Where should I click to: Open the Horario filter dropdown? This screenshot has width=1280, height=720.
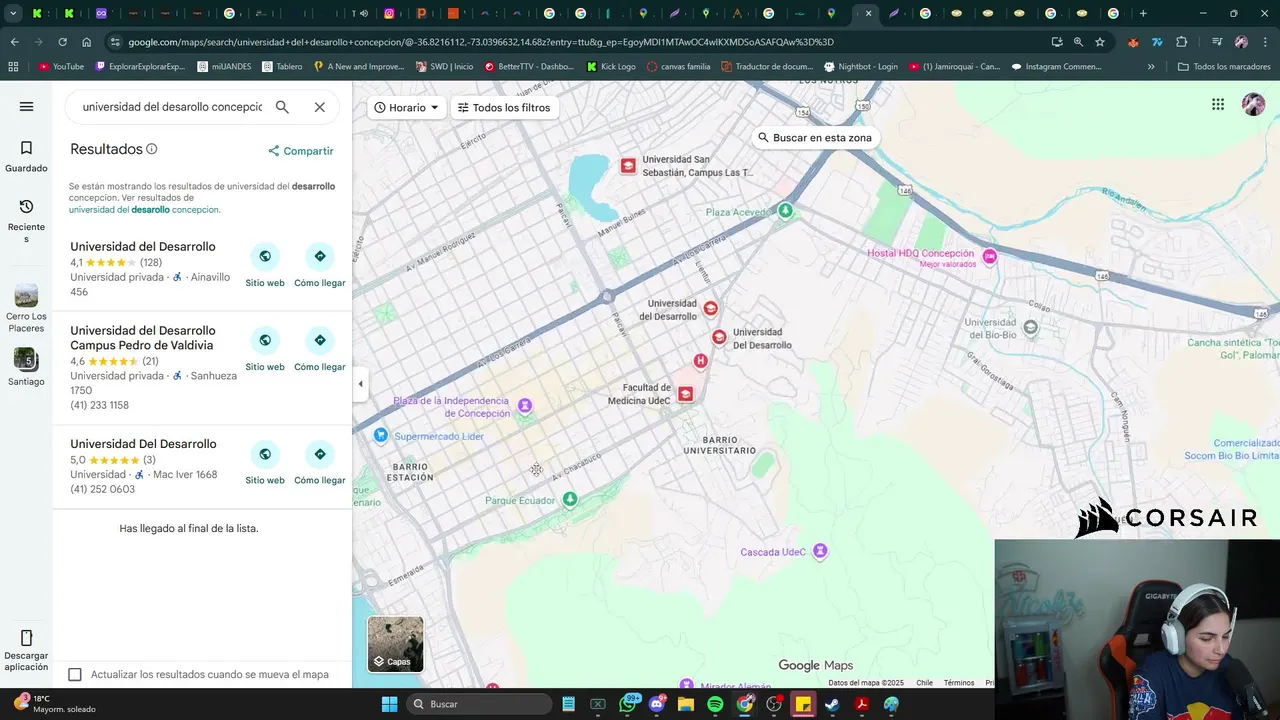(406, 107)
